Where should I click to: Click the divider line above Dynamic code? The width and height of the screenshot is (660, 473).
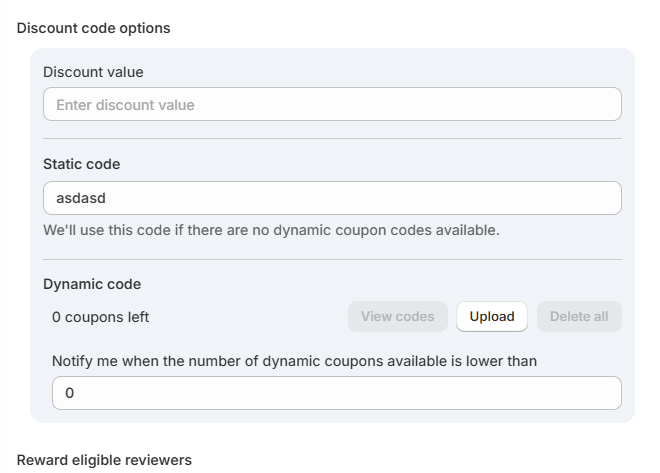pos(332,259)
